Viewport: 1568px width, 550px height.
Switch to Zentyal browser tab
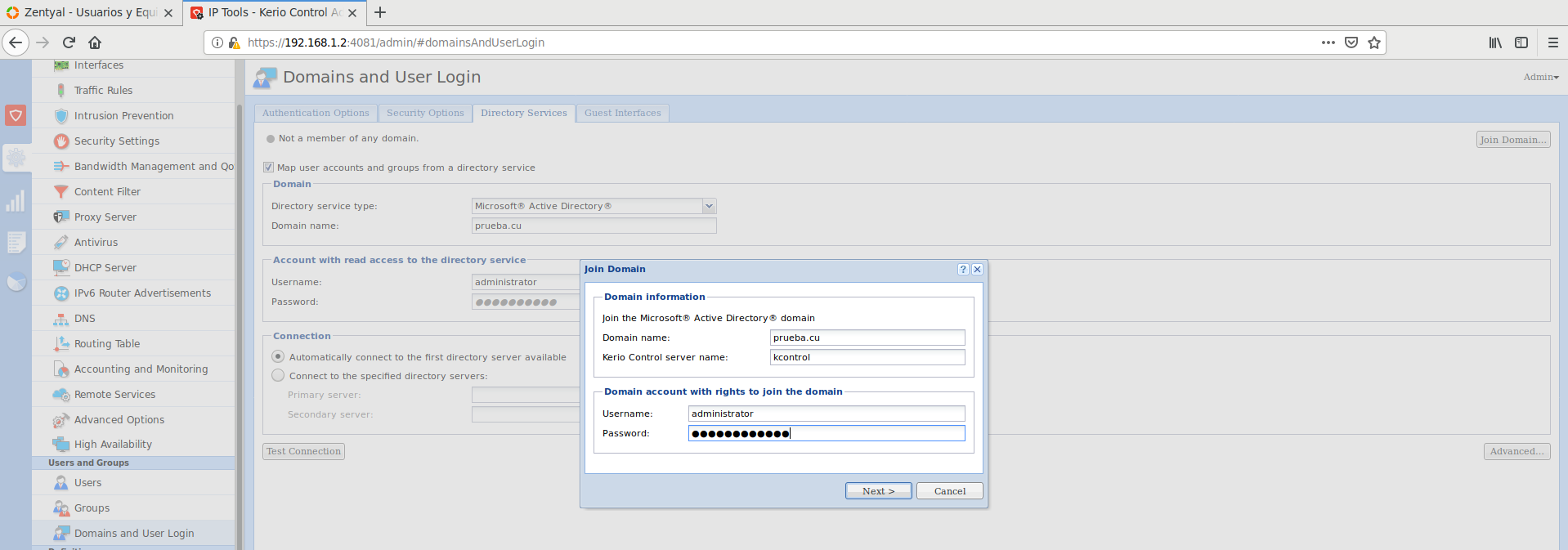click(x=90, y=12)
